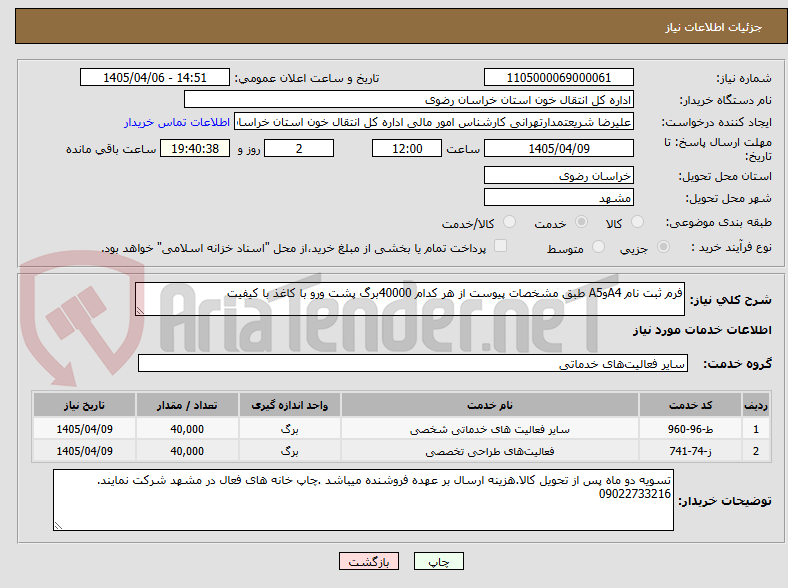This screenshot has height=588, width=788.
Task: Click the announcement date field 1405/04/06 - 14:51
Action: [x=155, y=77]
